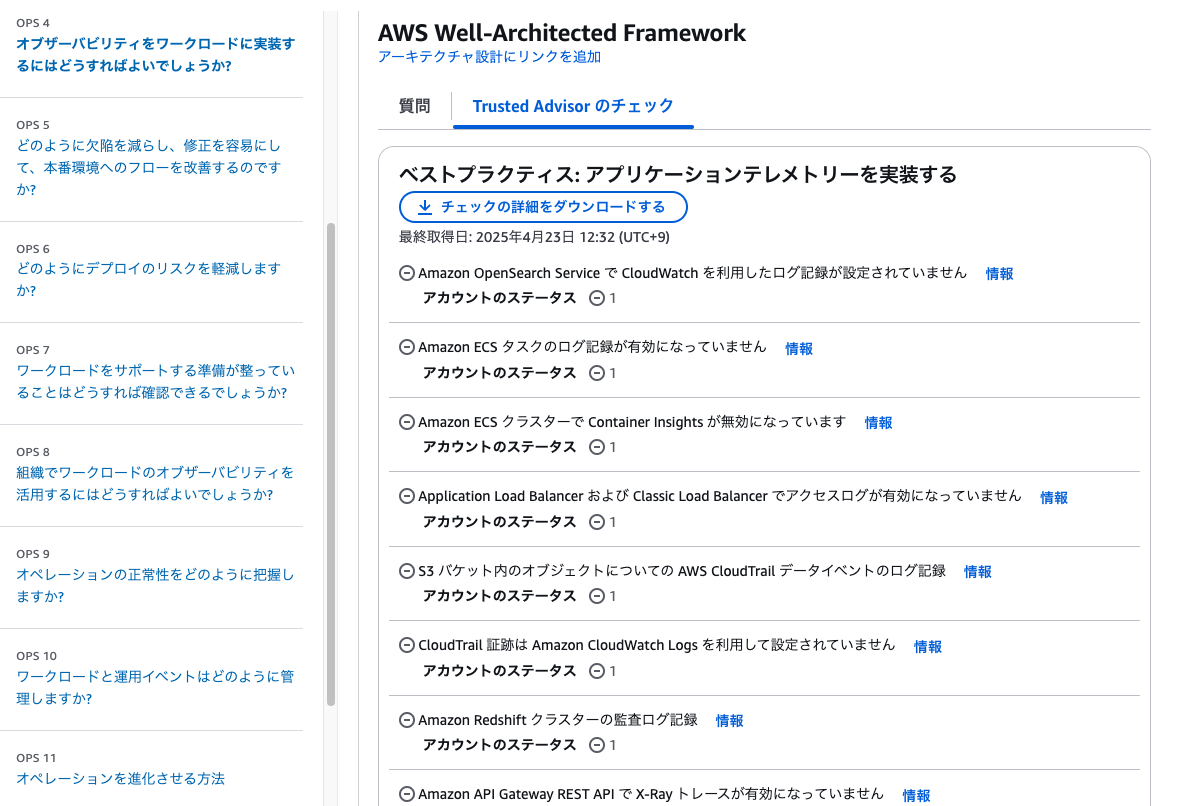
Task: Open アーキテクチャ設計にリンクを追加 link
Action: 489,57
